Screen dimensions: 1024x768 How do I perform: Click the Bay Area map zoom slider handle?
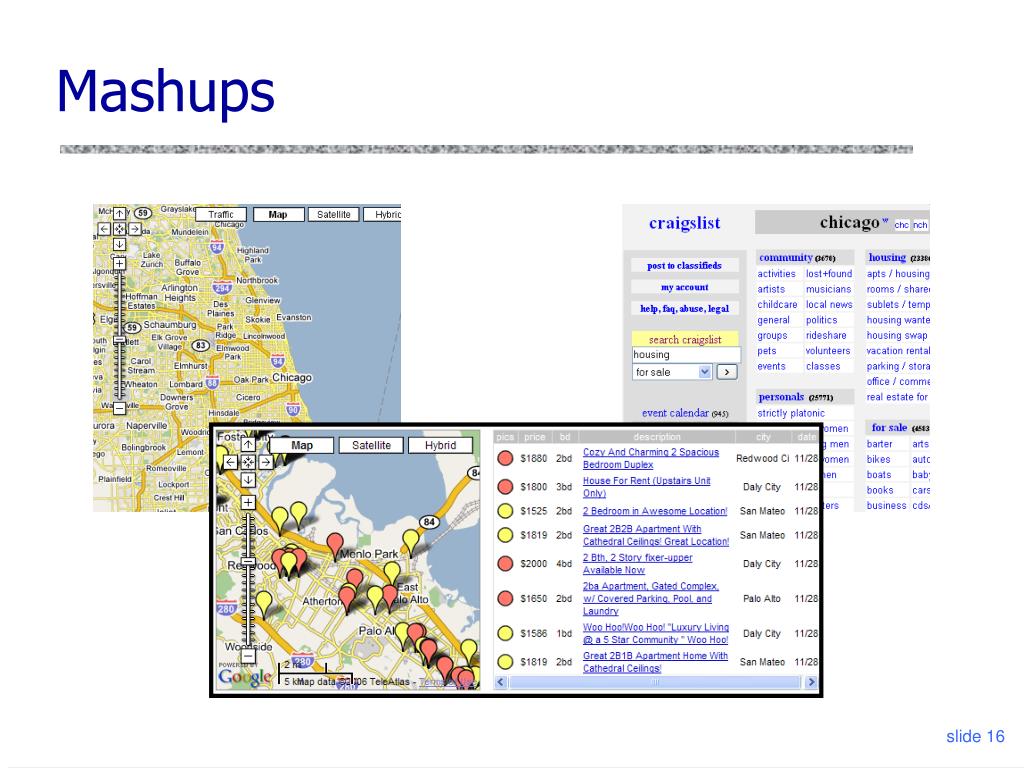click(248, 561)
